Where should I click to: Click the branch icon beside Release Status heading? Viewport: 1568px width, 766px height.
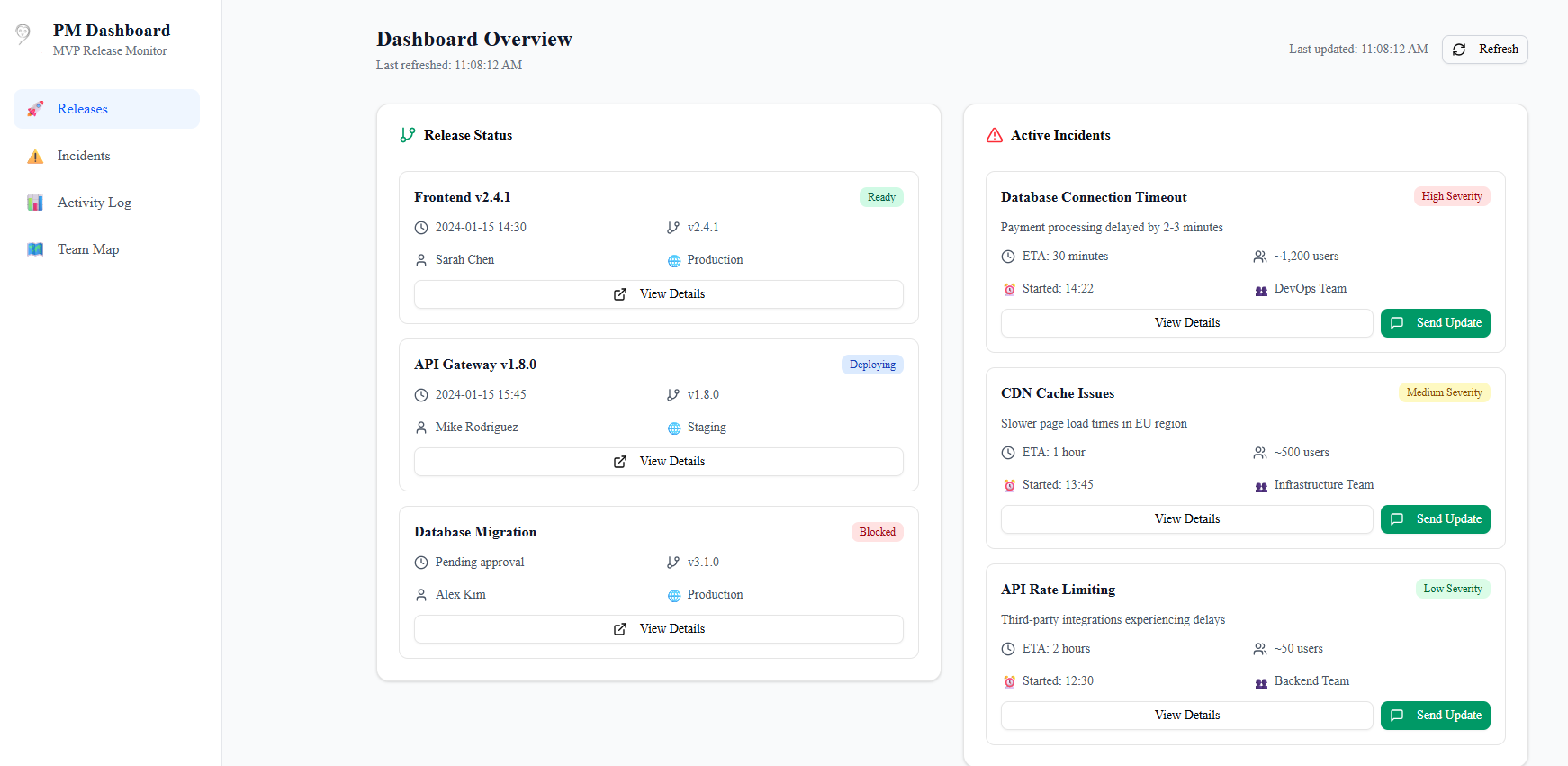pyautogui.click(x=408, y=135)
